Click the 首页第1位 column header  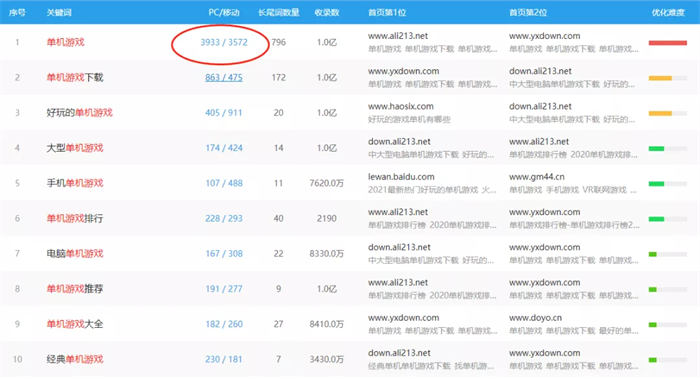[387, 12]
